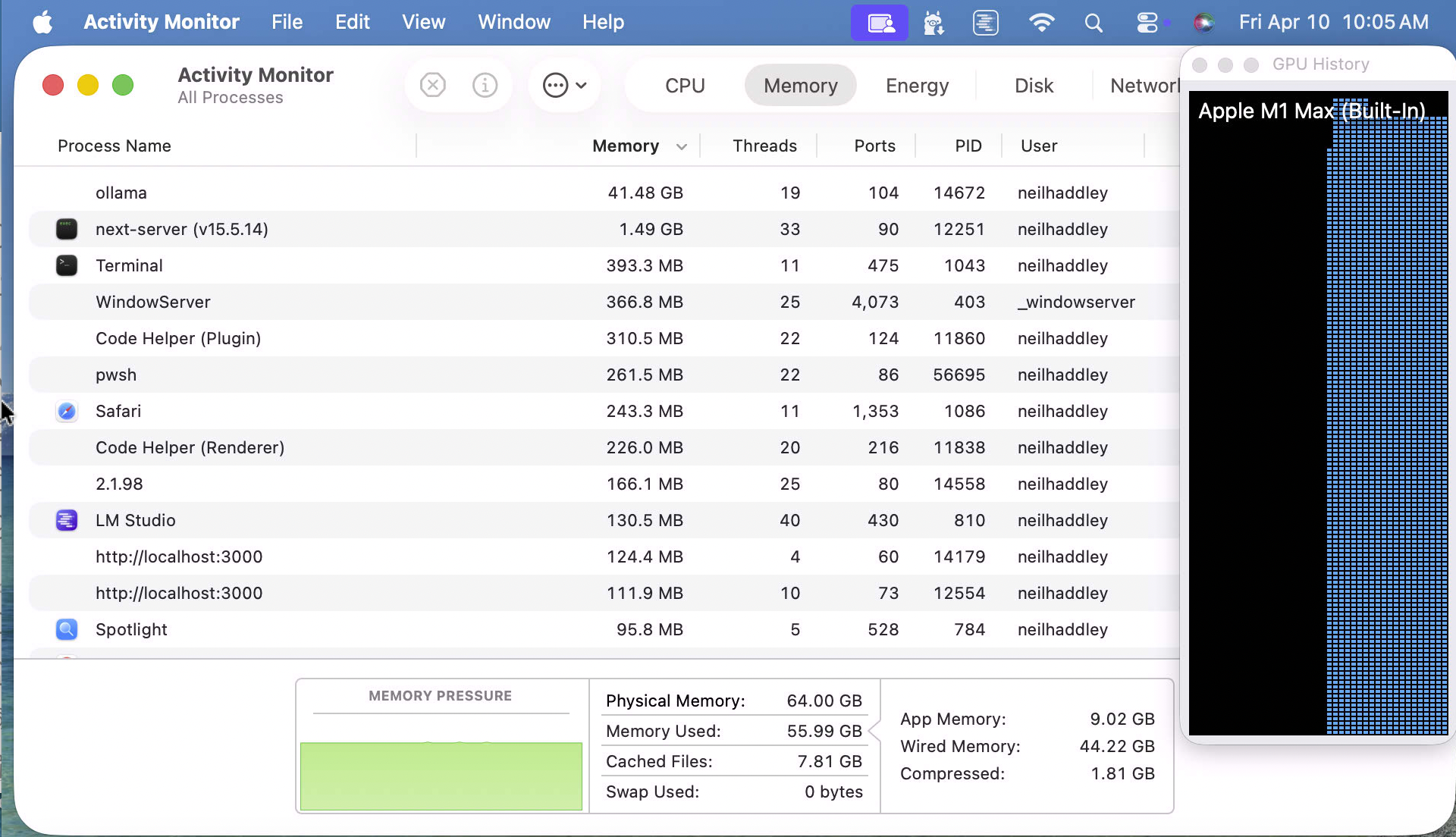
Task: Select the ollama process row
Action: [x=303, y=193]
